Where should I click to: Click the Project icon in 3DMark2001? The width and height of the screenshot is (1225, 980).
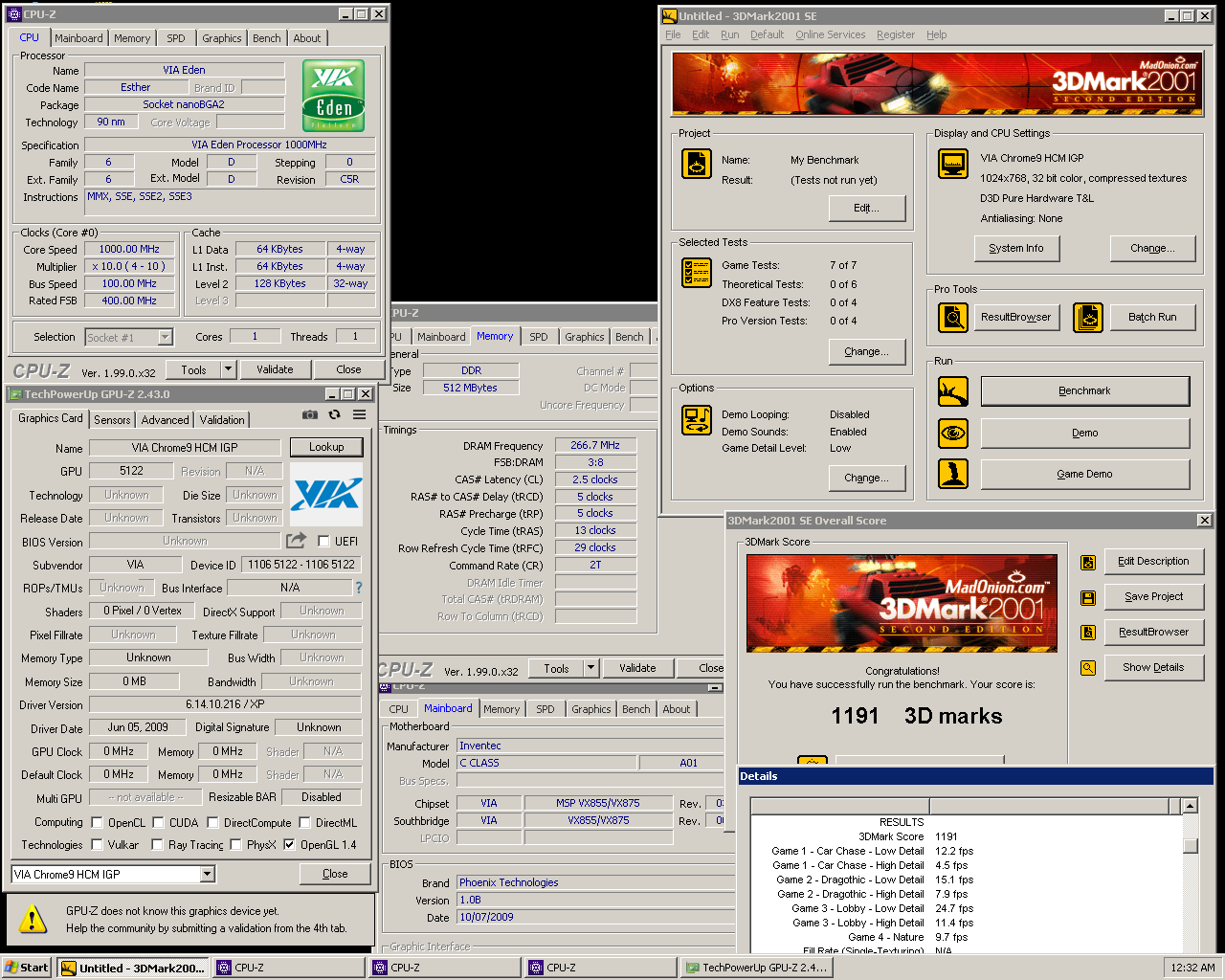pos(696,164)
